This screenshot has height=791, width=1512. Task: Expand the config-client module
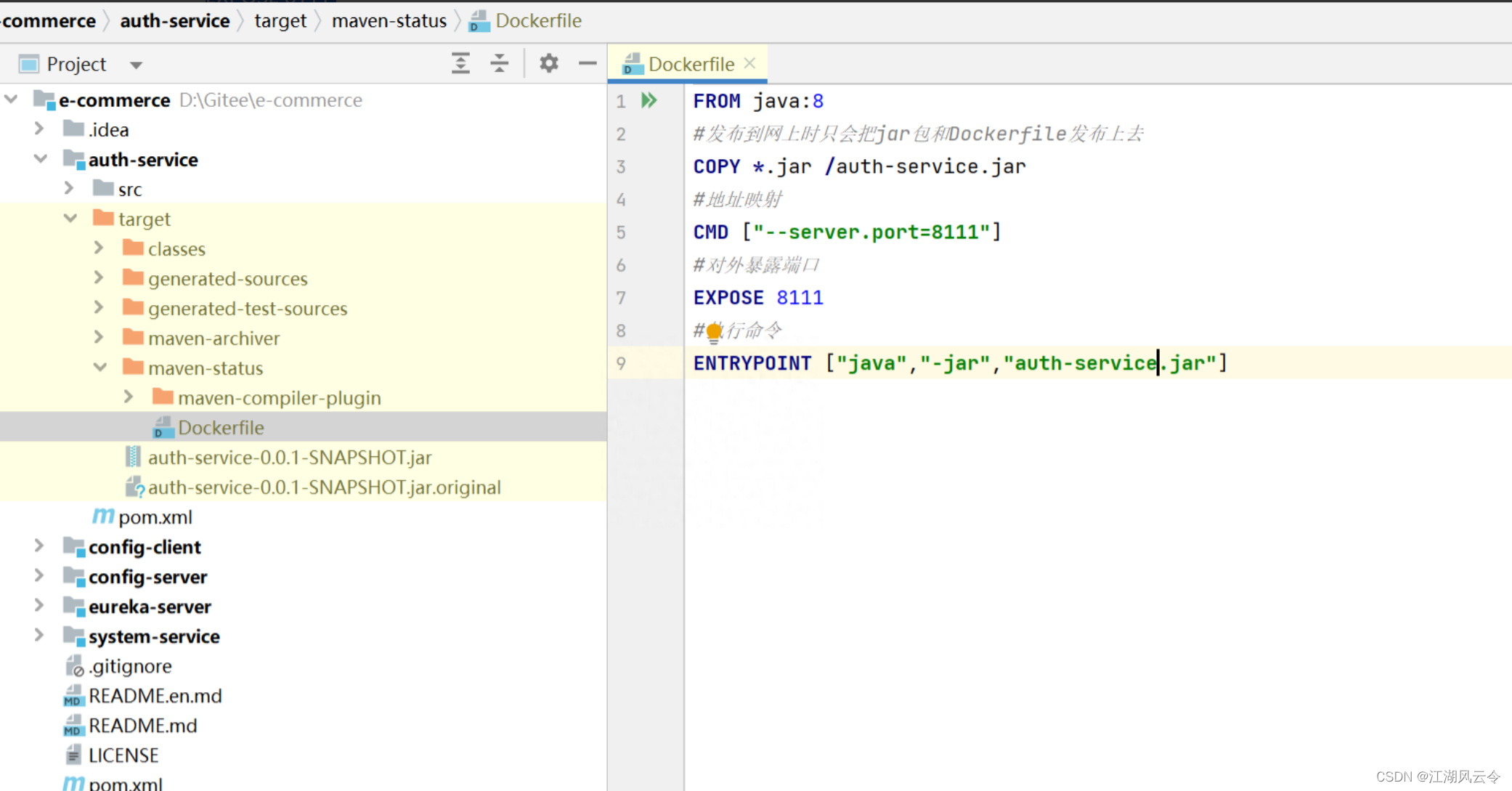(x=39, y=546)
